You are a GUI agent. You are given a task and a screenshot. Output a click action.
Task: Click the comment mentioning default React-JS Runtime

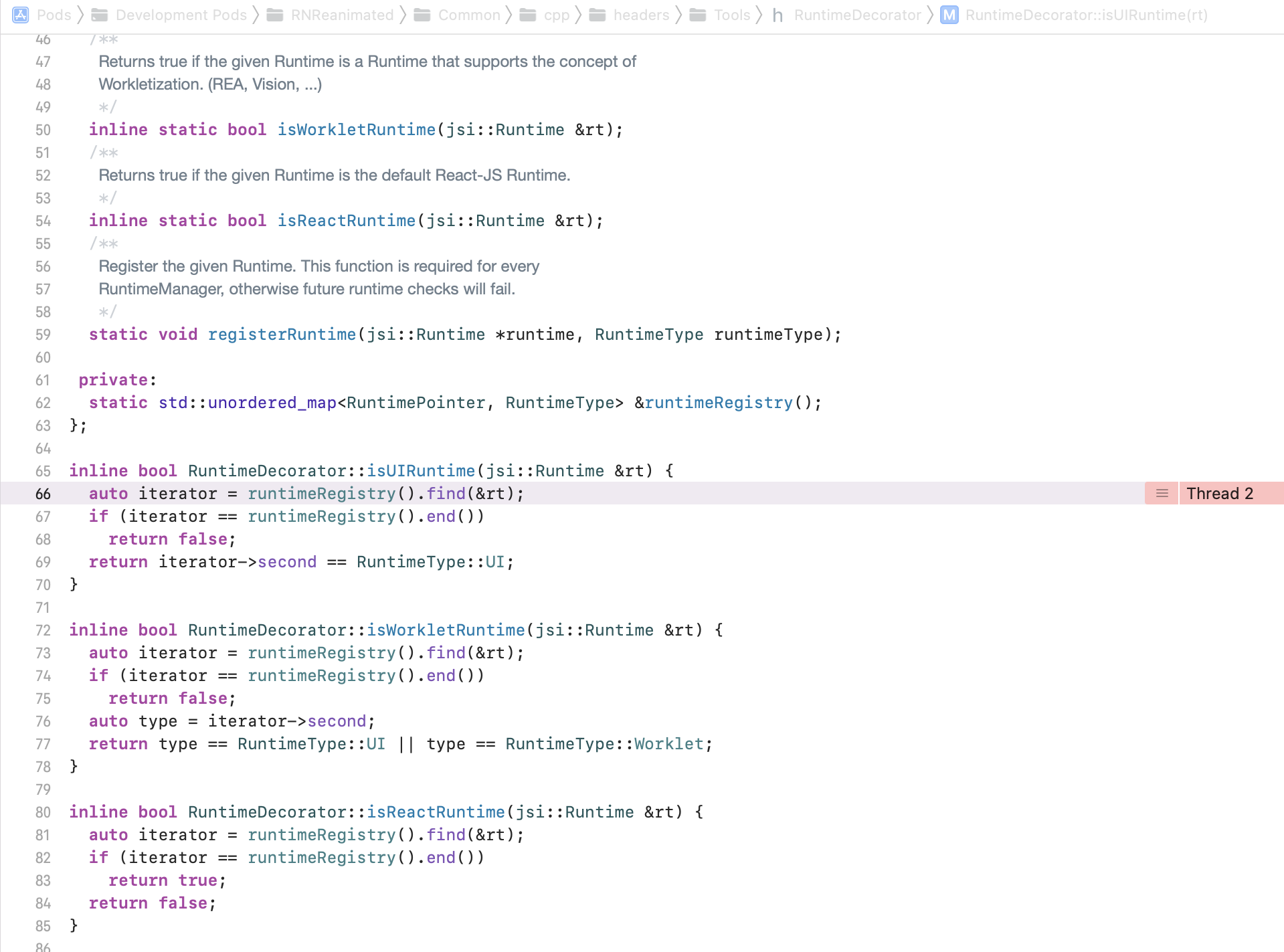pyautogui.click(x=335, y=175)
